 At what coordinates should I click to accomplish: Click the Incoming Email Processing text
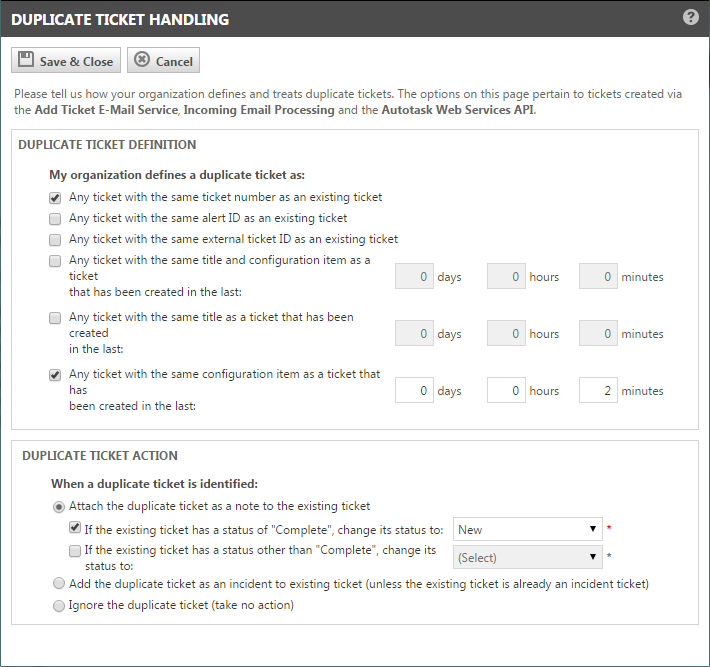259,110
